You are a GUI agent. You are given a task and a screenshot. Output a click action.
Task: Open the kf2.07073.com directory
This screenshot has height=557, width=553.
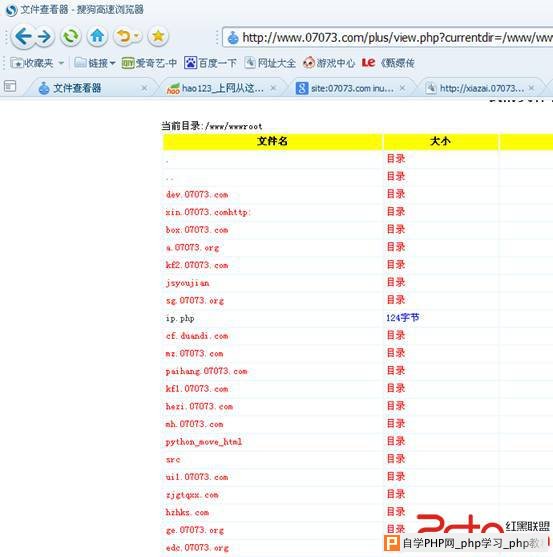coord(197,265)
